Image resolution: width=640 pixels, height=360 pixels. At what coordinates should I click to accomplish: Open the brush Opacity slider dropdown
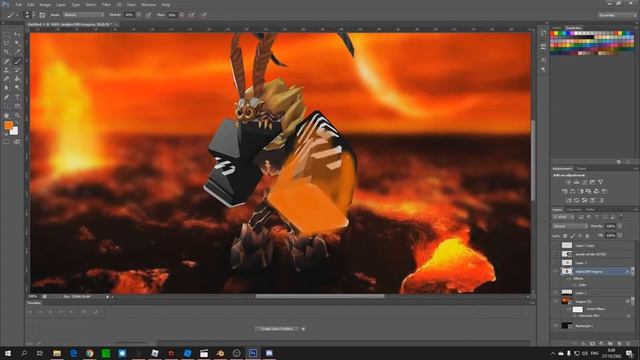click(x=139, y=15)
